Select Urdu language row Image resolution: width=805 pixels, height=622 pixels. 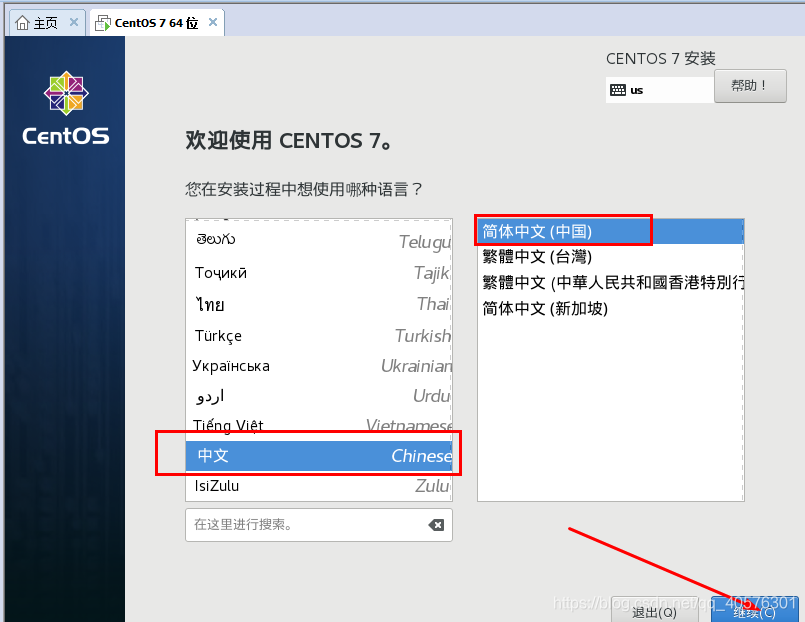[x=319, y=396]
